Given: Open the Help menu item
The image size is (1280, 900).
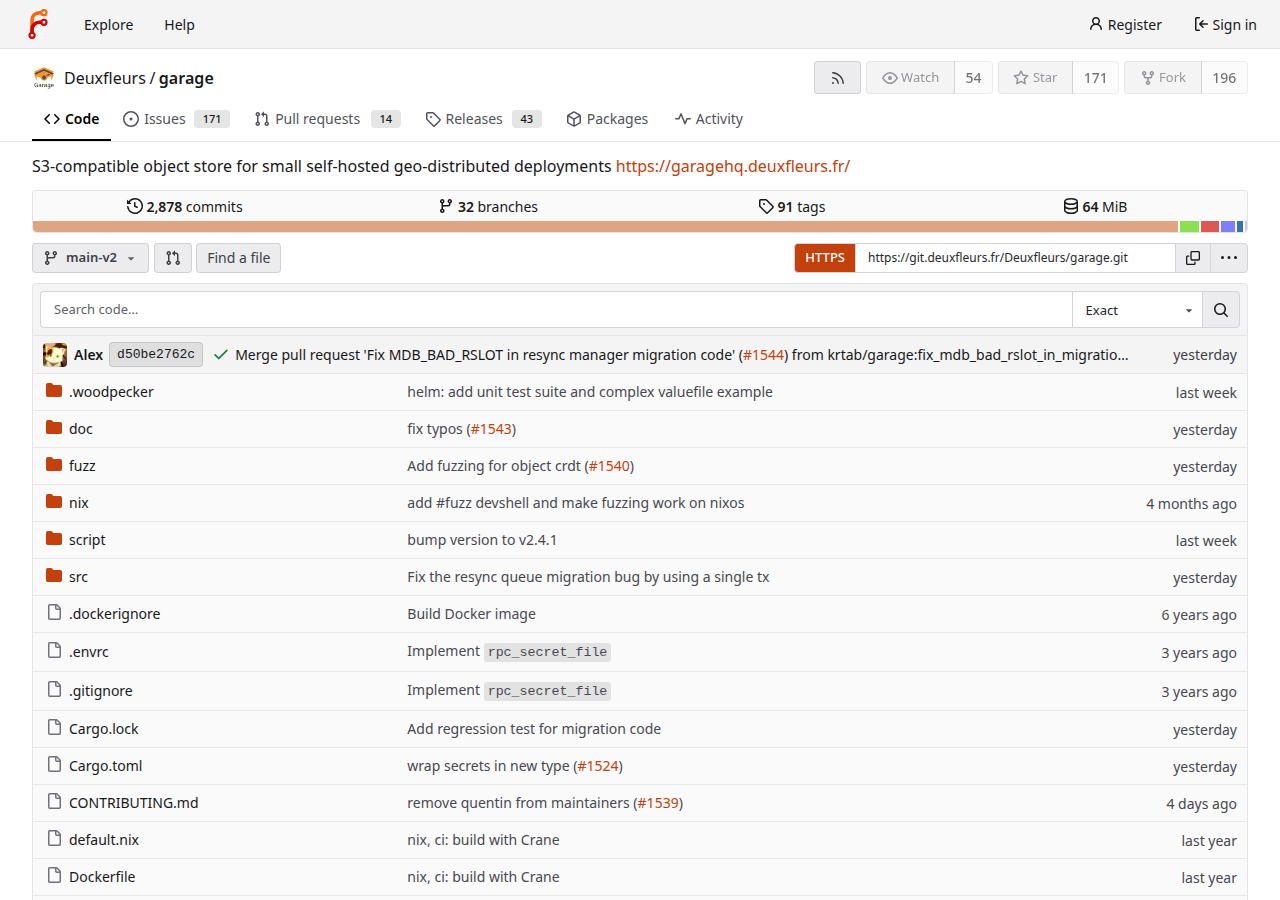Looking at the screenshot, I should click(x=179, y=24).
